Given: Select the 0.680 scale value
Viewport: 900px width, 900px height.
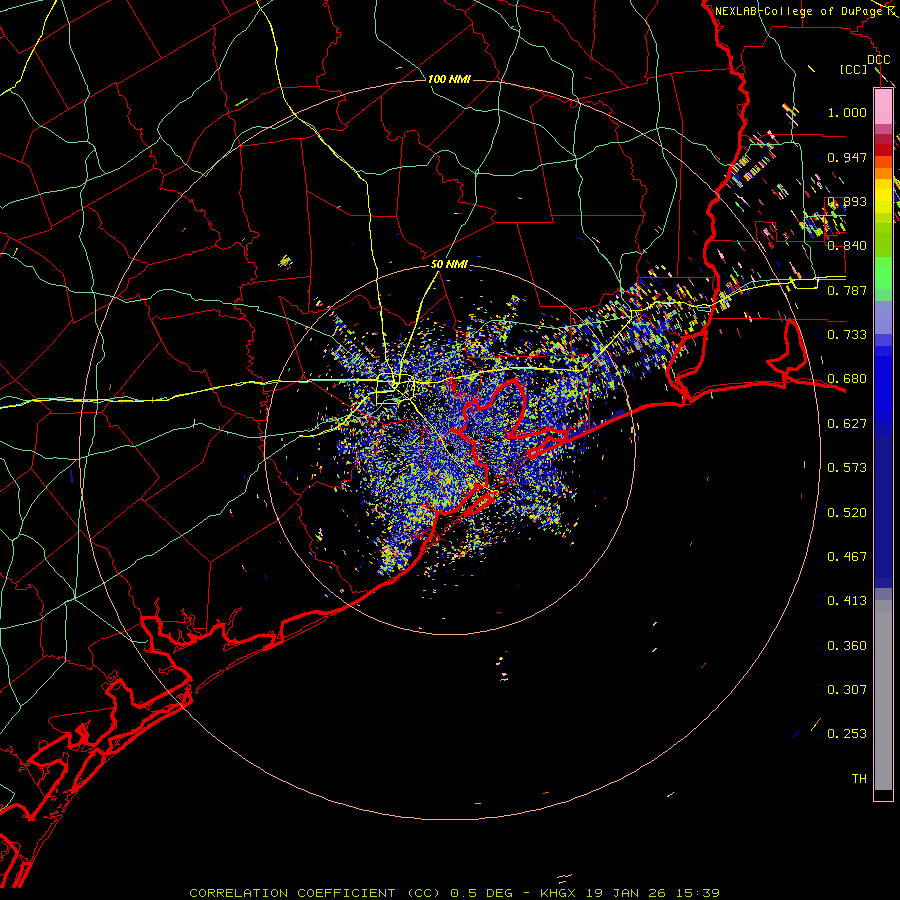Looking at the screenshot, I should (x=847, y=379).
